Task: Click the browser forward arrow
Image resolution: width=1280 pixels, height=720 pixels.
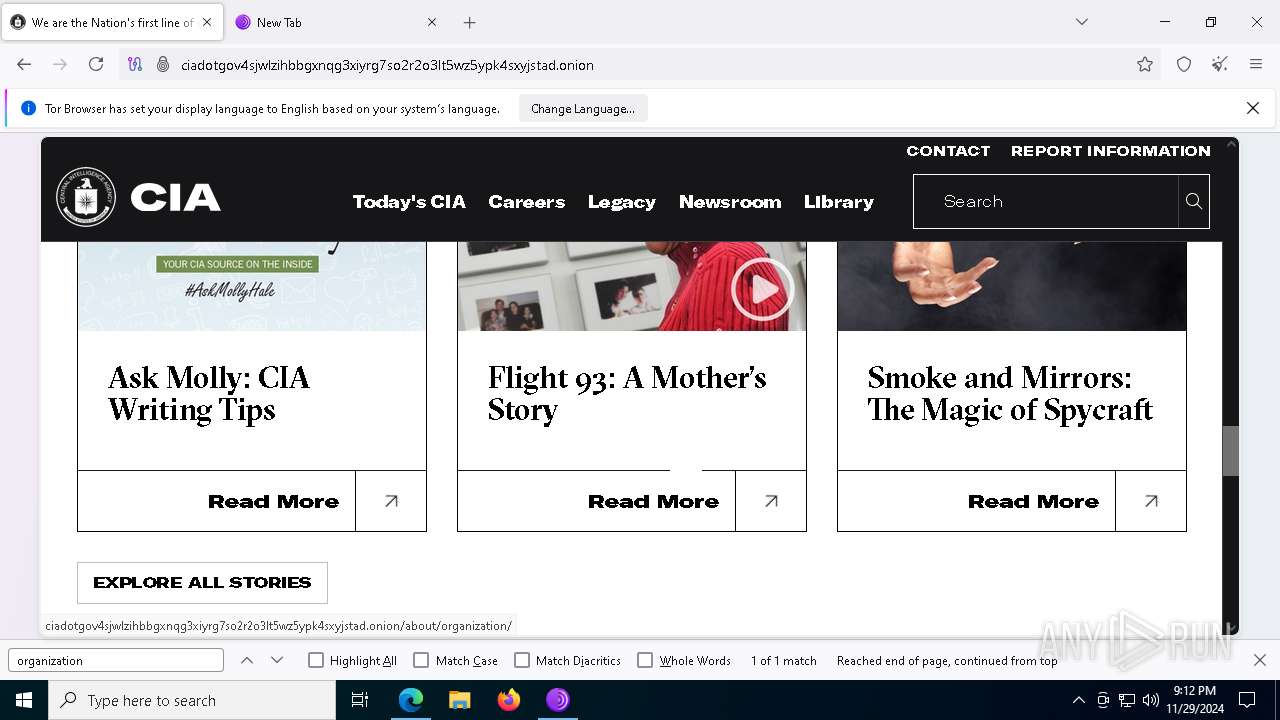Action: [x=60, y=64]
